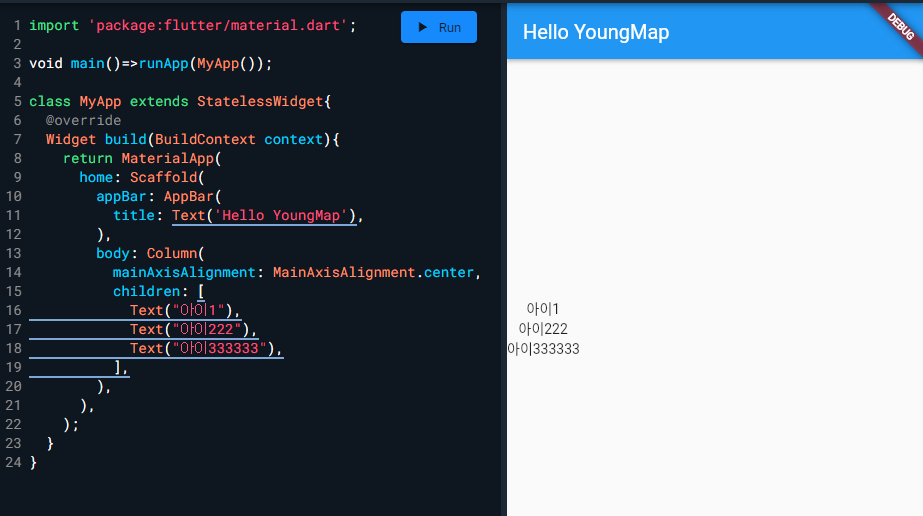Click 'Column(' after body

[x=175, y=254]
